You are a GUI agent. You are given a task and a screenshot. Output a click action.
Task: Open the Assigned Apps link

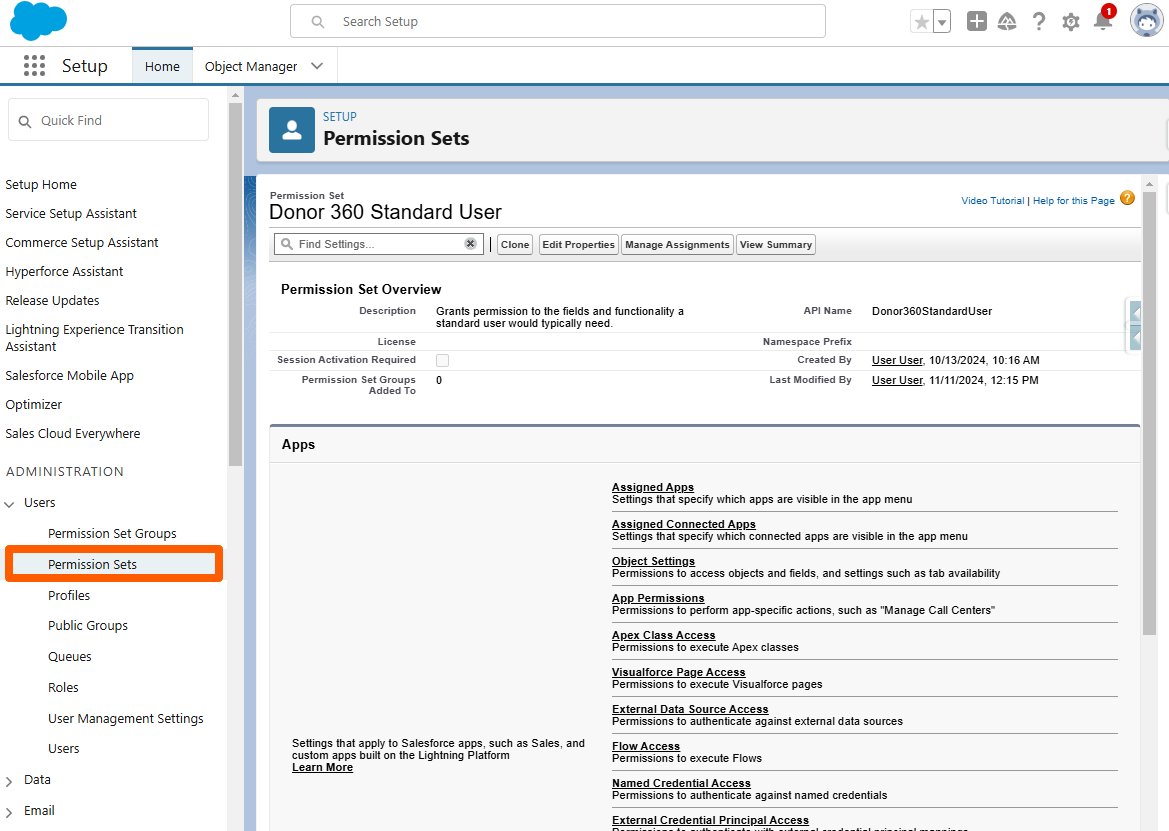click(652, 487)
